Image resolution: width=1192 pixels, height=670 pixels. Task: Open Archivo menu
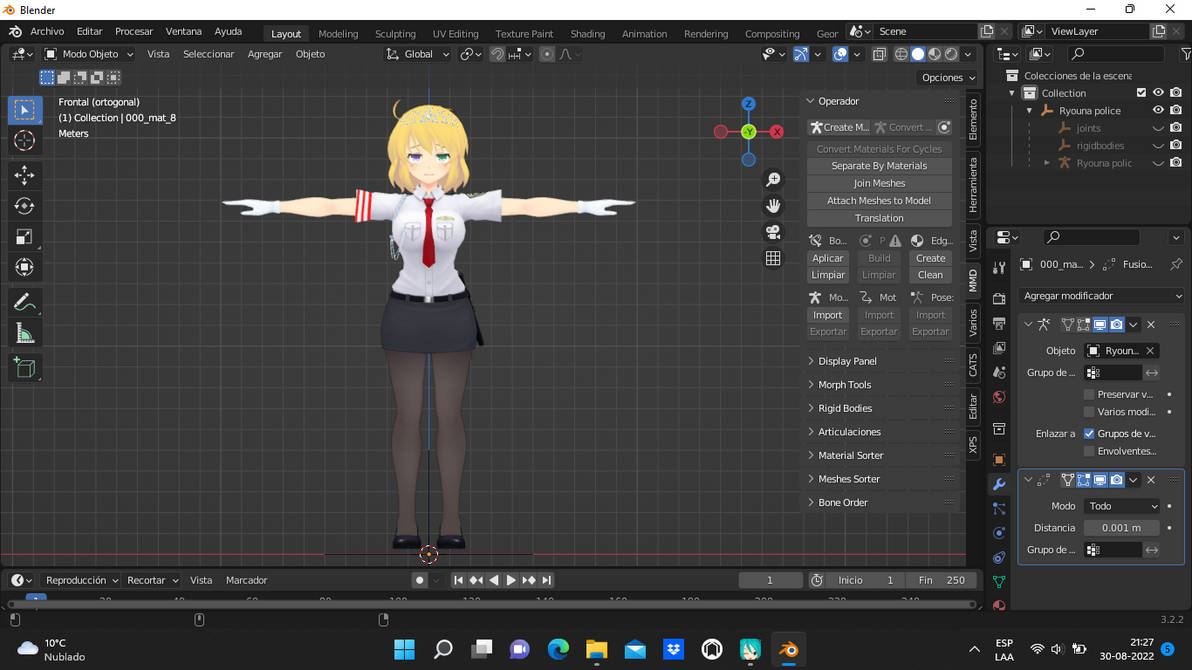(x=47, y=31)
